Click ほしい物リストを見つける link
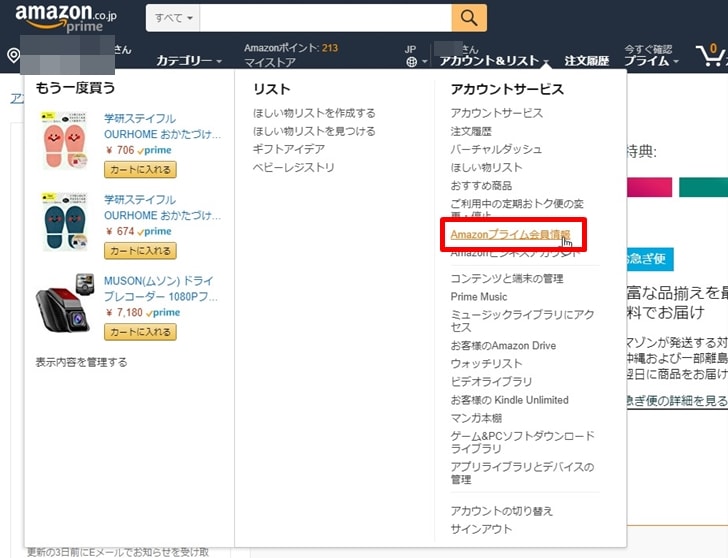This screenshot has height=558, width=728. 314,131
